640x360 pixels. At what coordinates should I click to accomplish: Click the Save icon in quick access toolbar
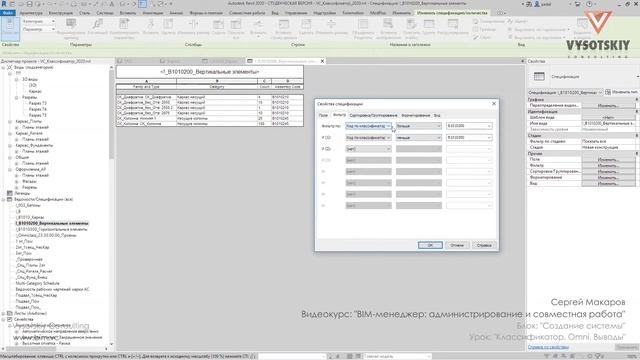pyautogui.click(x=29, y=4)
